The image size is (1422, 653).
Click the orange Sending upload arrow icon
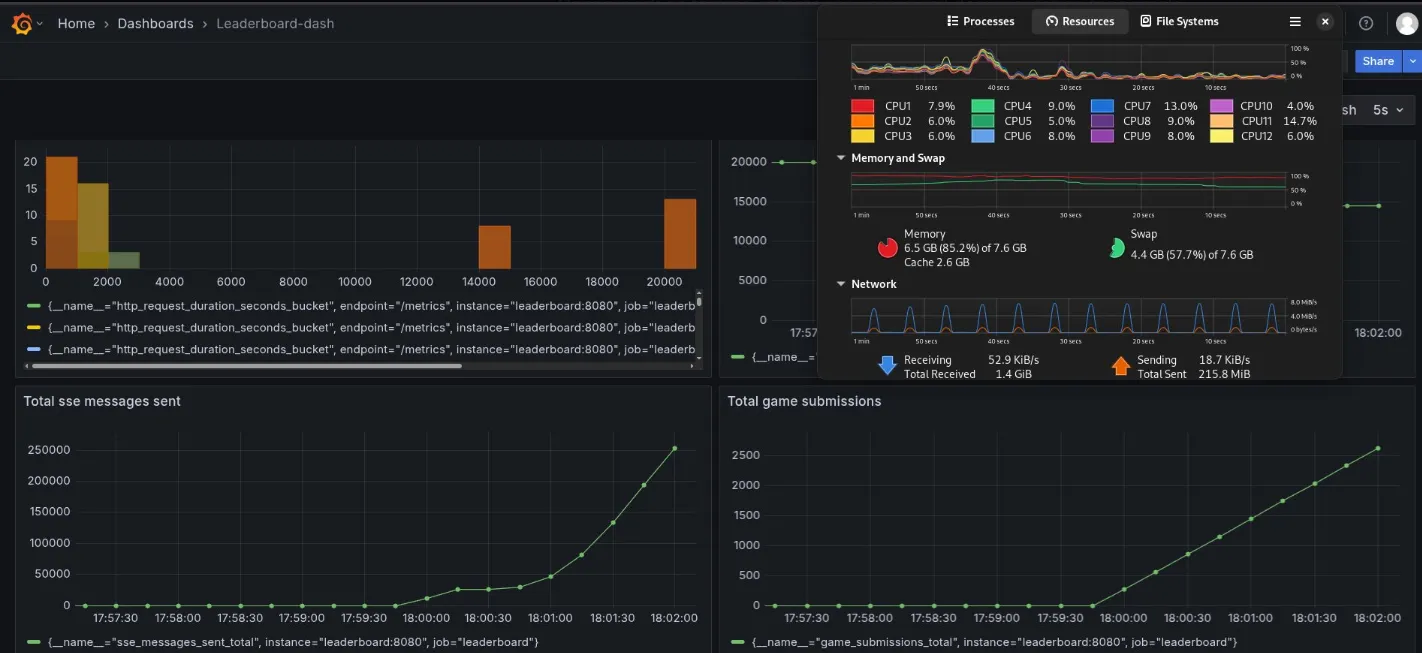tap(1121, 366)
